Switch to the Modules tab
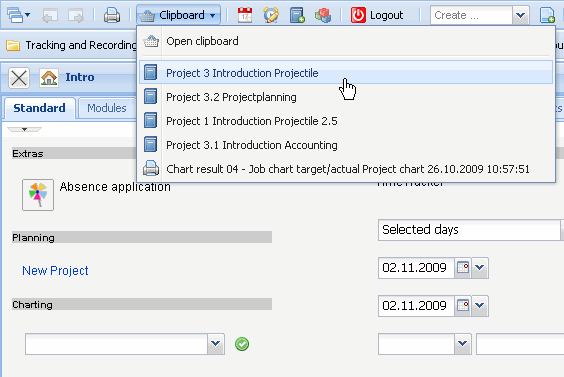The height and width of the screenshot is (377, 564). pos(107,108)
